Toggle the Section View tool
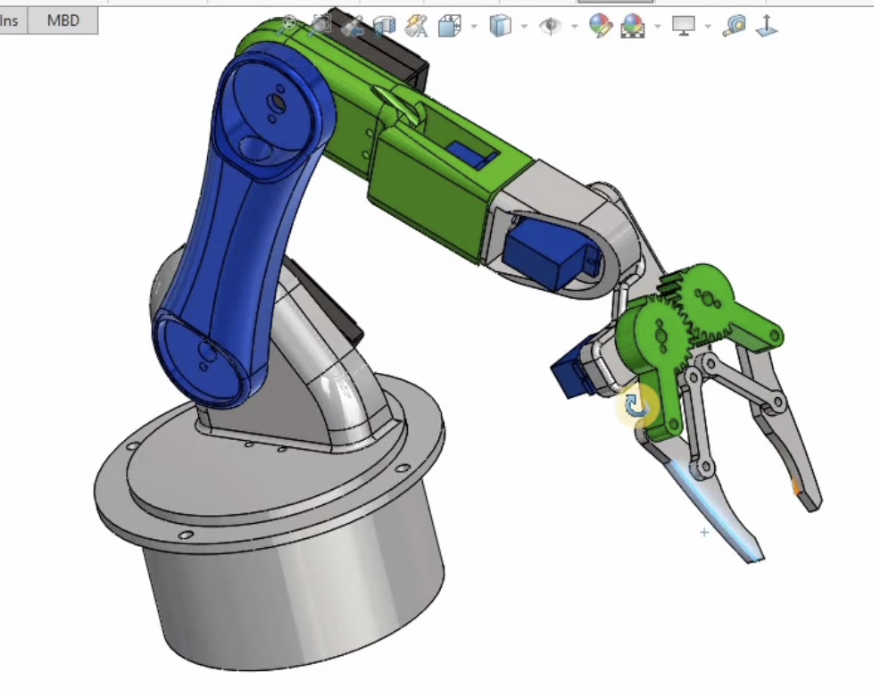 click(384, 26)
